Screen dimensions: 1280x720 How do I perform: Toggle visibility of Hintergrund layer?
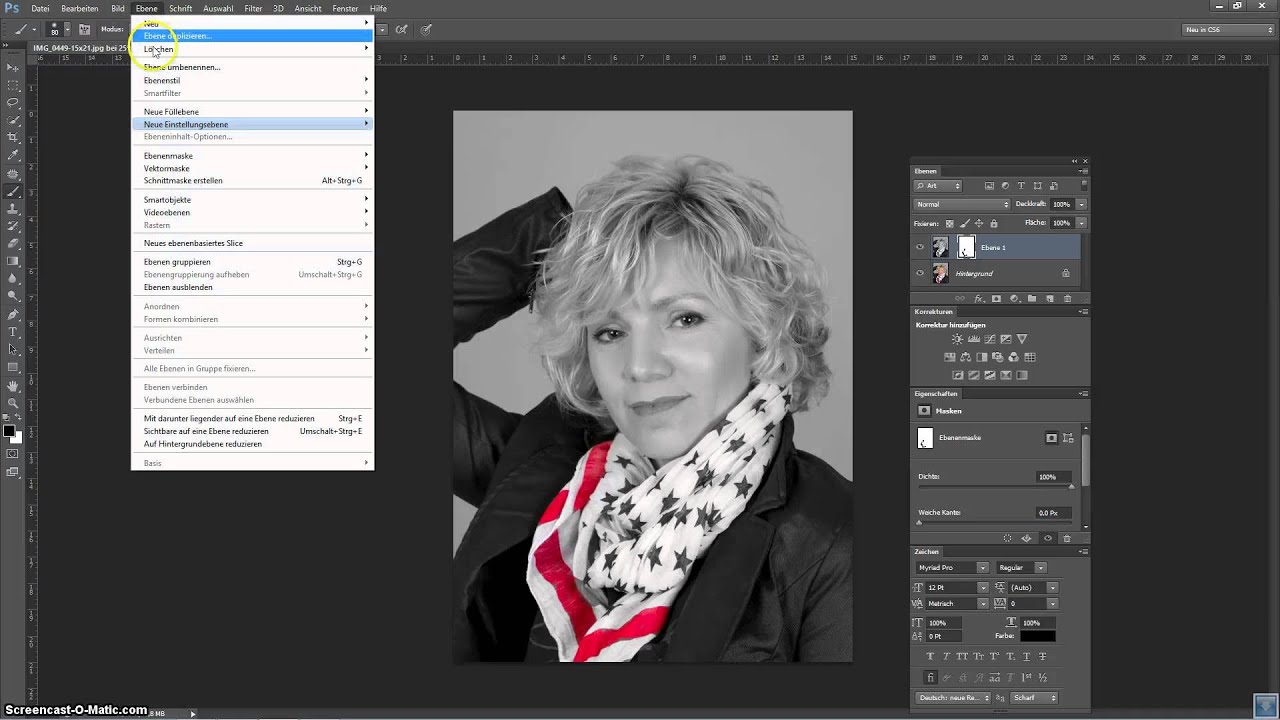click(x=920, y=273)
